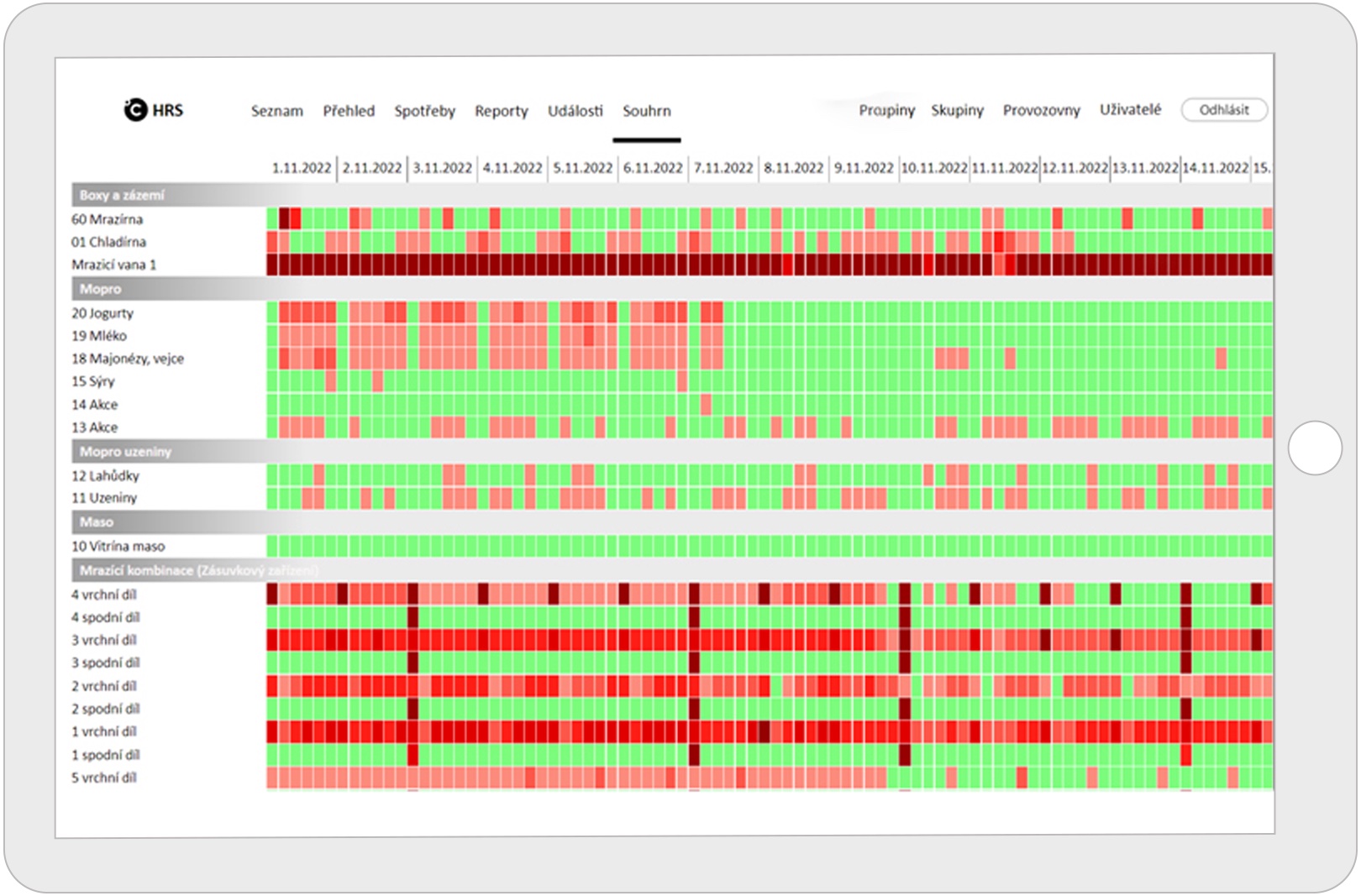Select the 10 Vitrína maso label
This screenshot has height=896, width=1361.
coord(118,547)
